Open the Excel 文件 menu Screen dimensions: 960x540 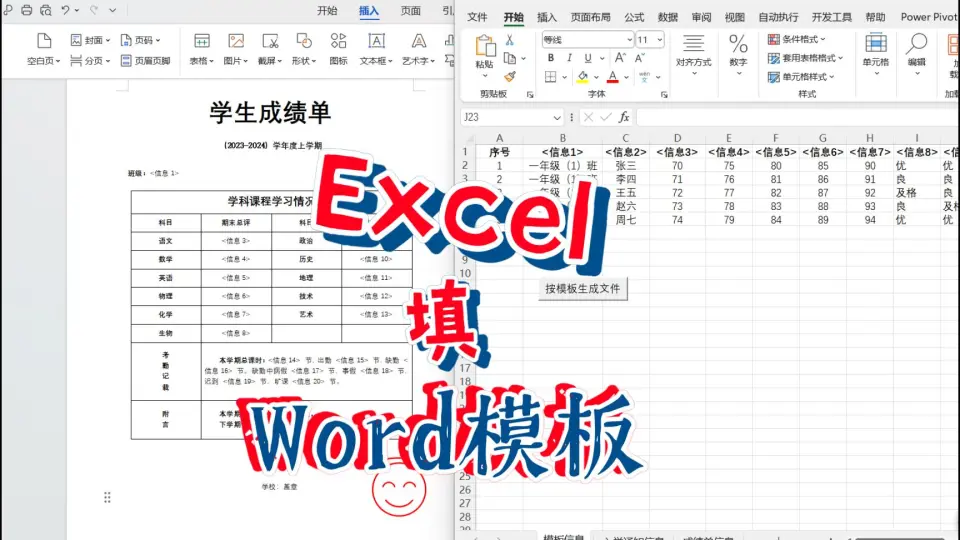(477, 17)
